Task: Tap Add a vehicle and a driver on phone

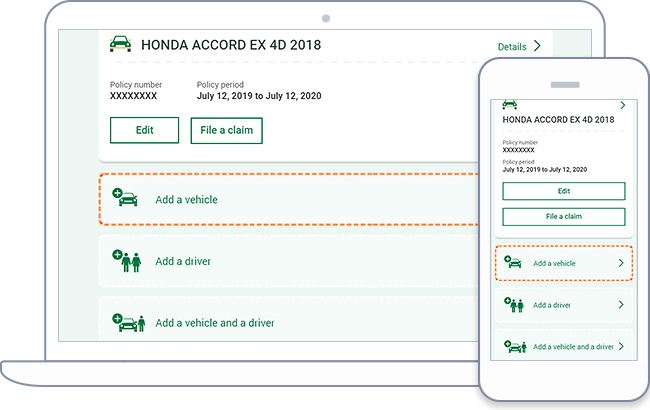Action: pyautogui.click(x=573, y=347)
